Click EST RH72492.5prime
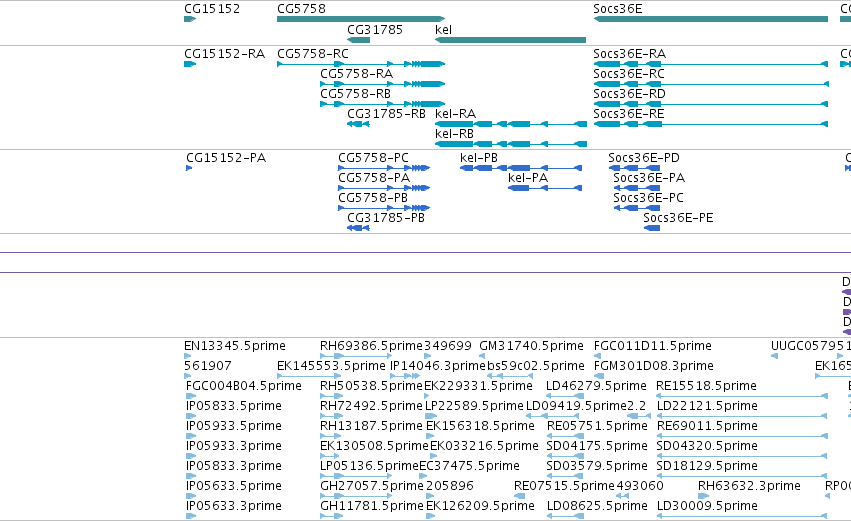The height and width of the screenshot is (521, 851). pyautogui.click(x=371, y=406)
